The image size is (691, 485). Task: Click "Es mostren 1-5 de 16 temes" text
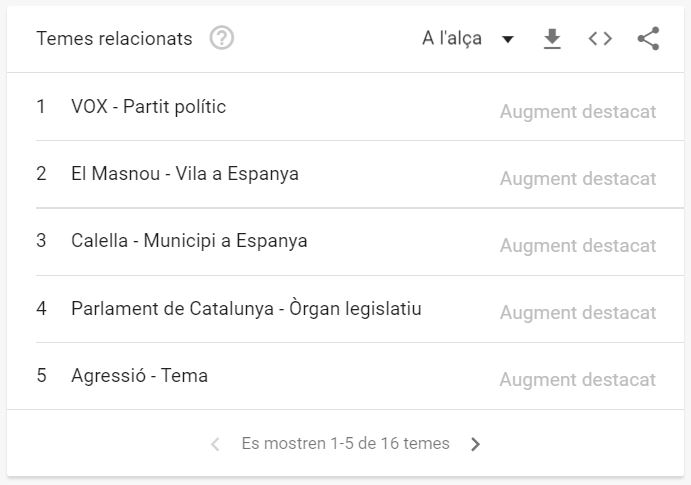[x=345, y=443]
